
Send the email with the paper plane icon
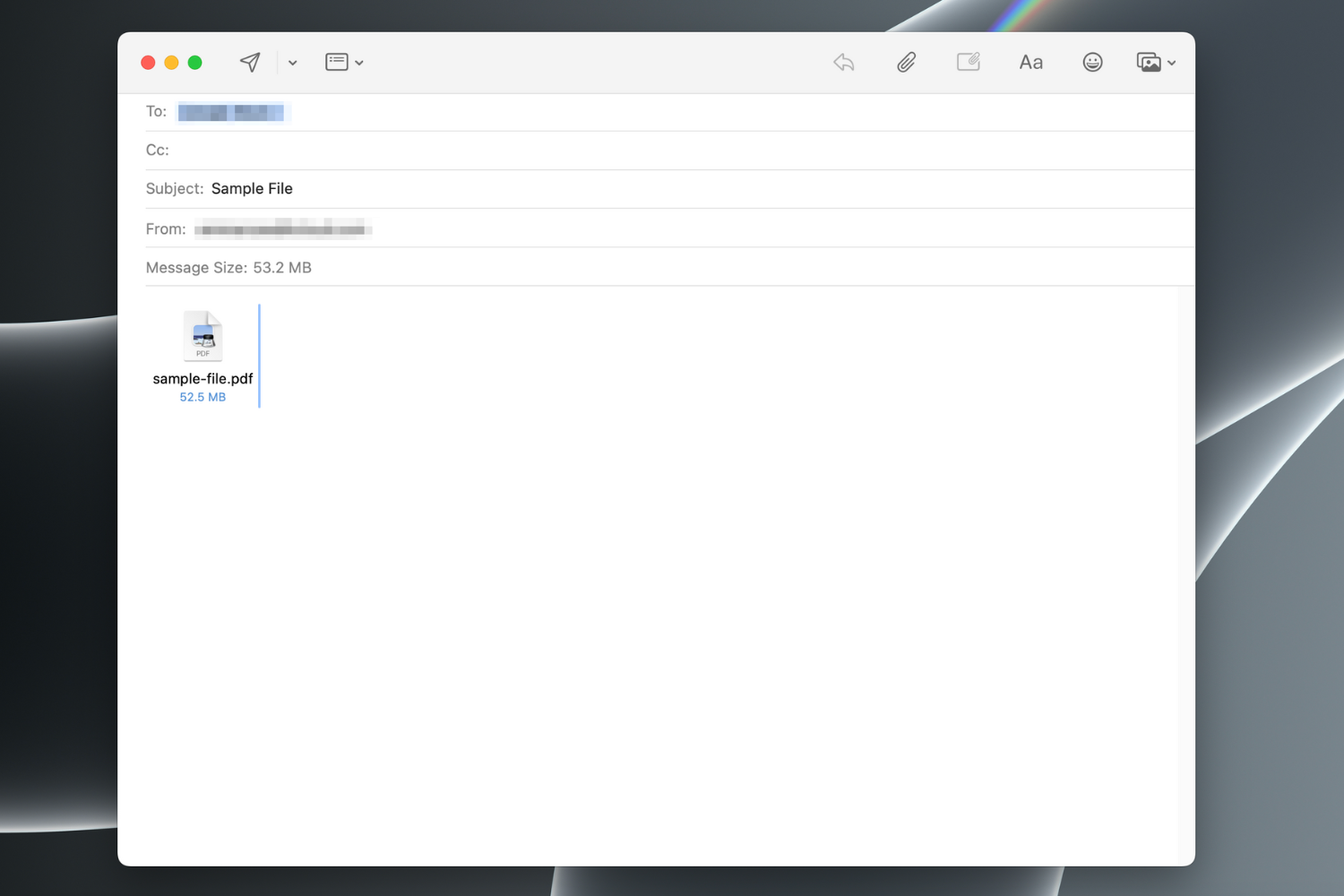coord(249,62)
